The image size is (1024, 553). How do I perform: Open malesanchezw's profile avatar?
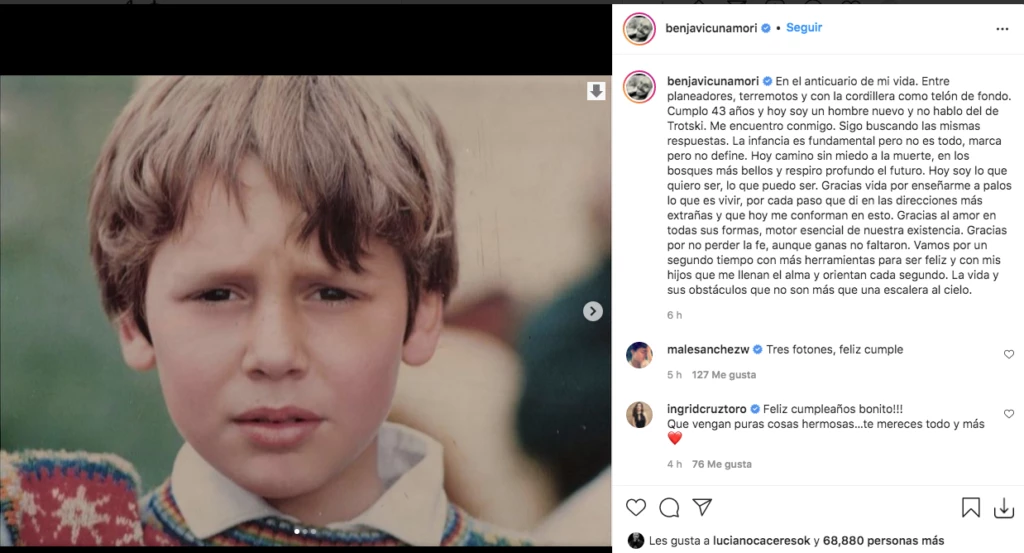[639, 355]
